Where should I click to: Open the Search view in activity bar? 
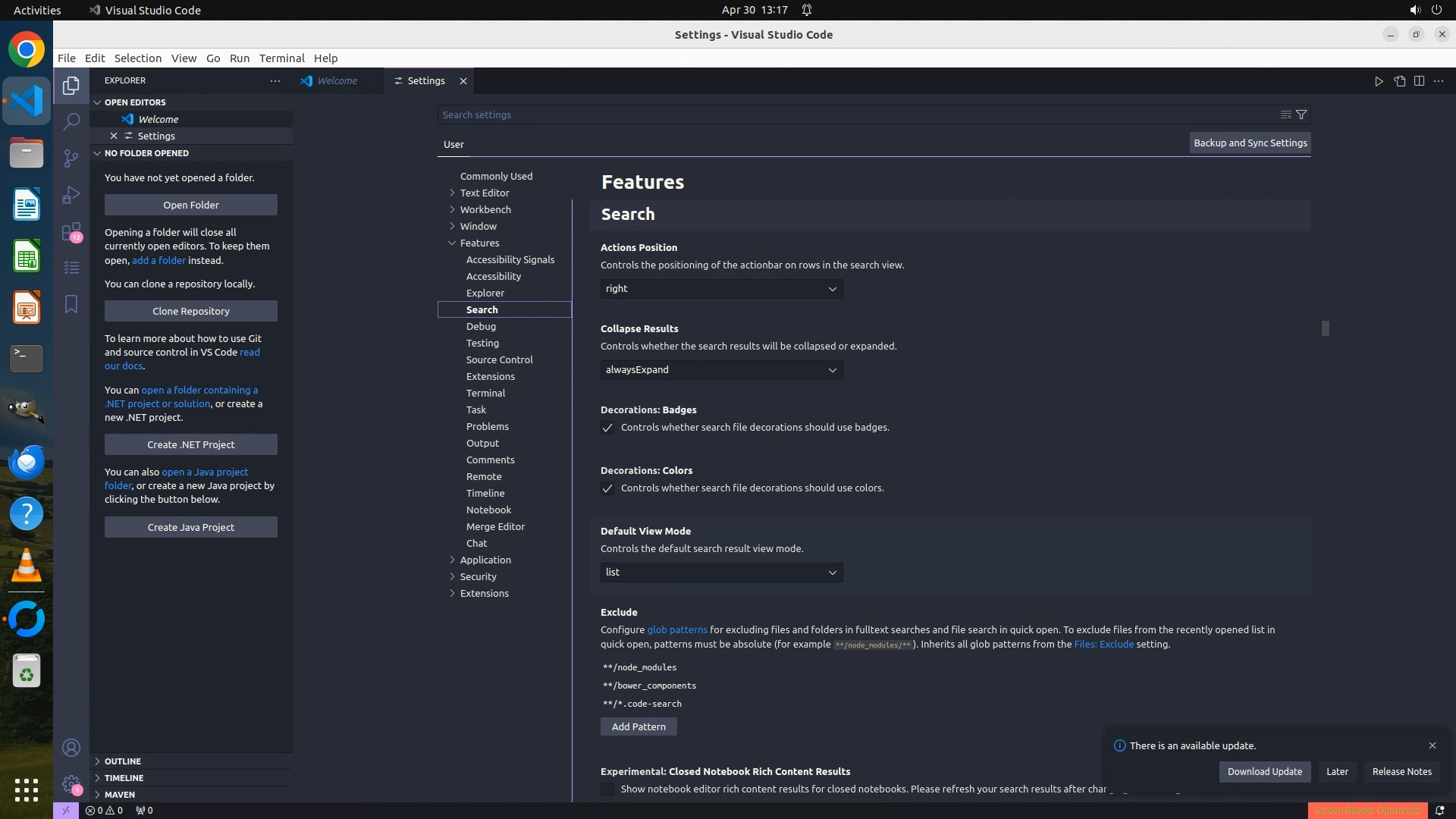tap(71, 121)
